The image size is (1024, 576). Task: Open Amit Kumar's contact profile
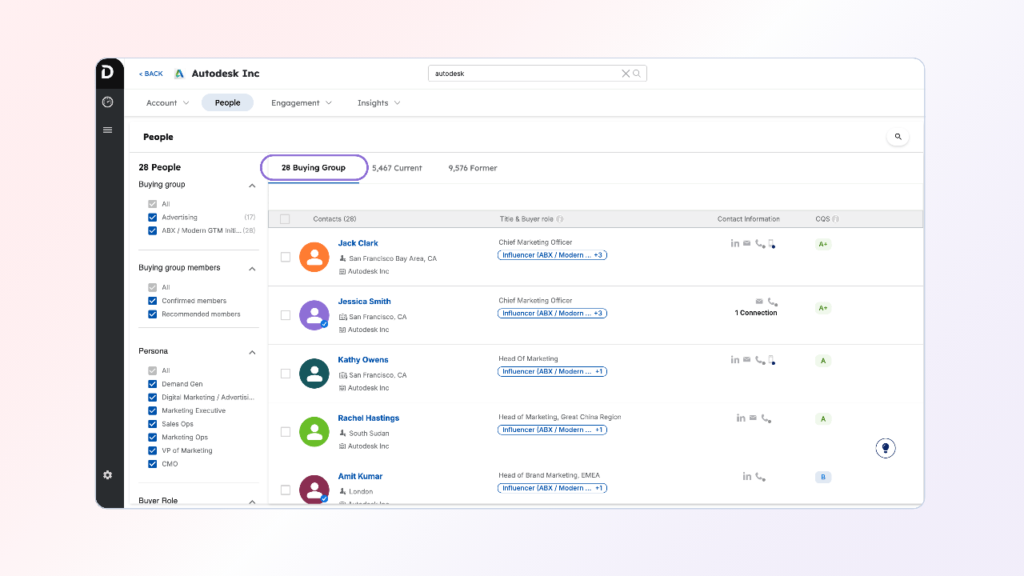click(360, 476)
